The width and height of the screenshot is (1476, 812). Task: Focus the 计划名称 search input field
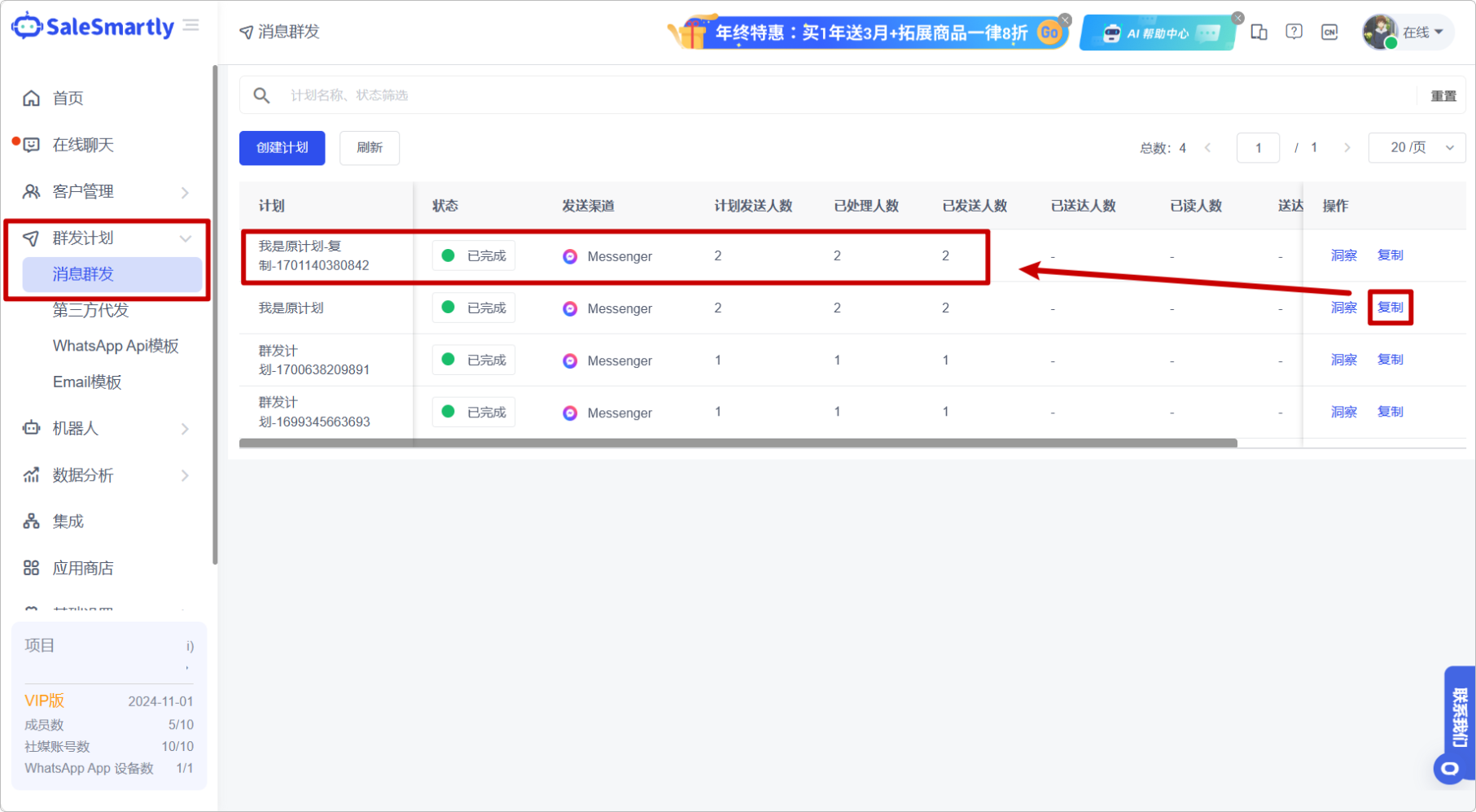pyautogui.click(x=847, y=95)
